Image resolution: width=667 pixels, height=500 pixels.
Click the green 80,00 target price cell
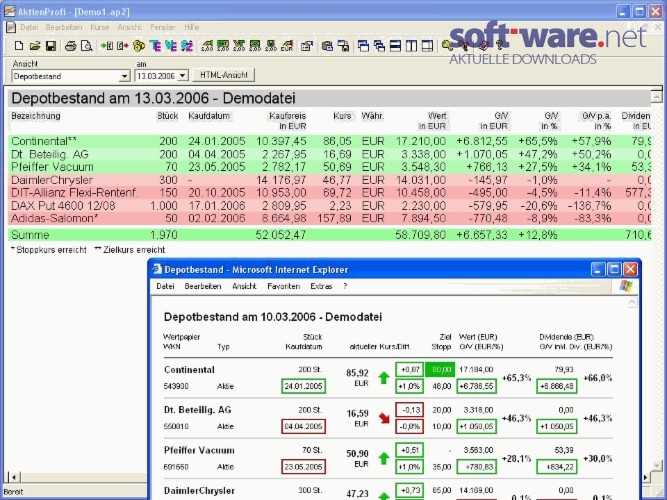pos(440,369)
